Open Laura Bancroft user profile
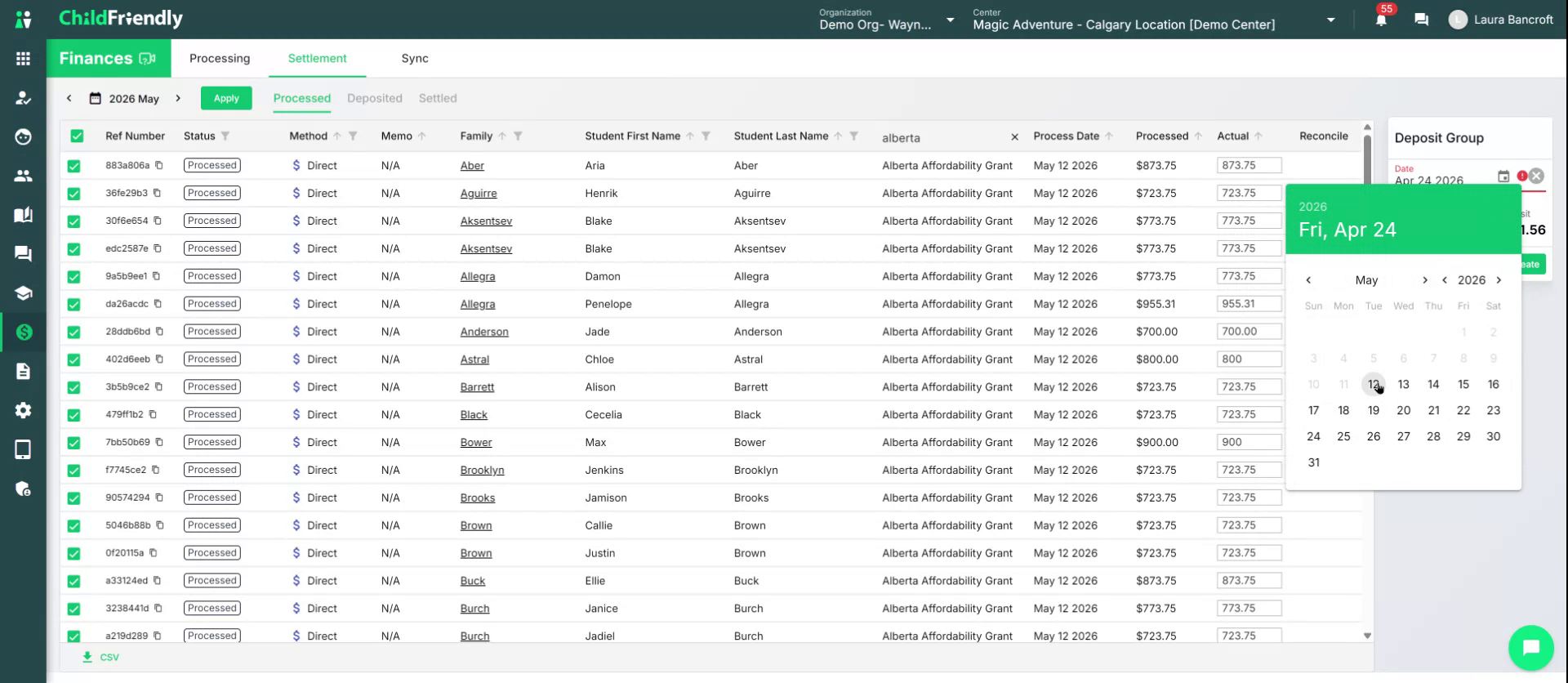The width and height of the screenshot is (1568, 683). pos(1501,20)
